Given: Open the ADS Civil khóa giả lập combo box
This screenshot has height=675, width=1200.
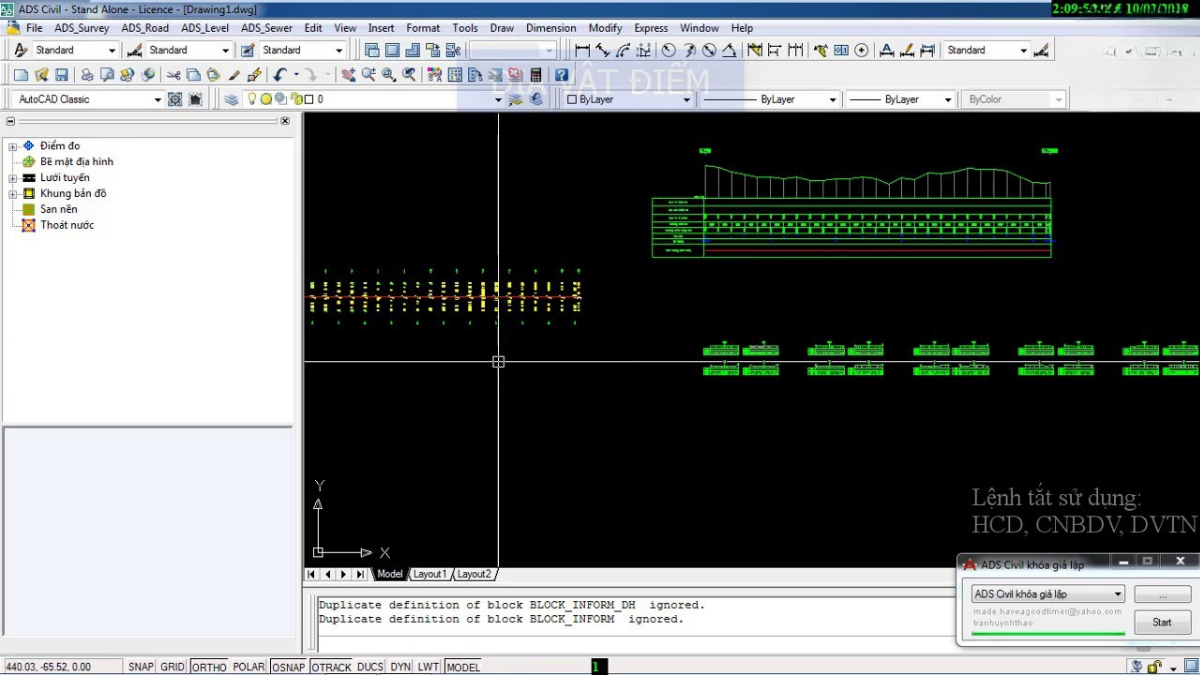Looking at the screenshot, I should pos(1047,594).
